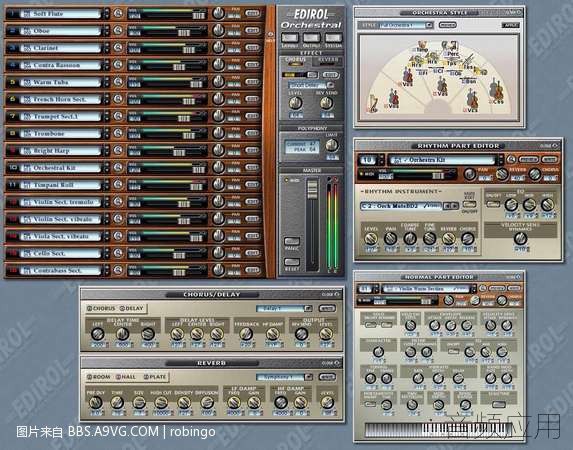
Task: Open the Style dropdown in Orchestra Style
Action: (x=429, y=25)
